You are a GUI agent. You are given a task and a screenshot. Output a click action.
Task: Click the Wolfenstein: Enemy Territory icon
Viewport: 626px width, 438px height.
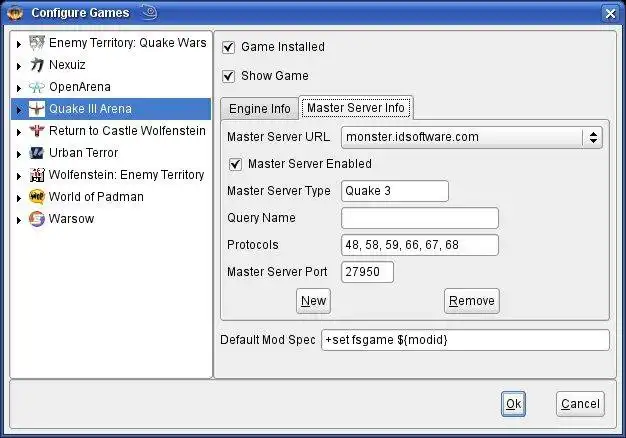tap(37, 174)
